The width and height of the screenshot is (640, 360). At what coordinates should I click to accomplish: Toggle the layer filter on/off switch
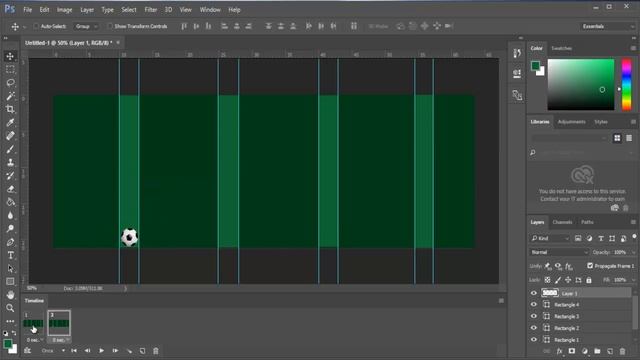click(634, 236)
